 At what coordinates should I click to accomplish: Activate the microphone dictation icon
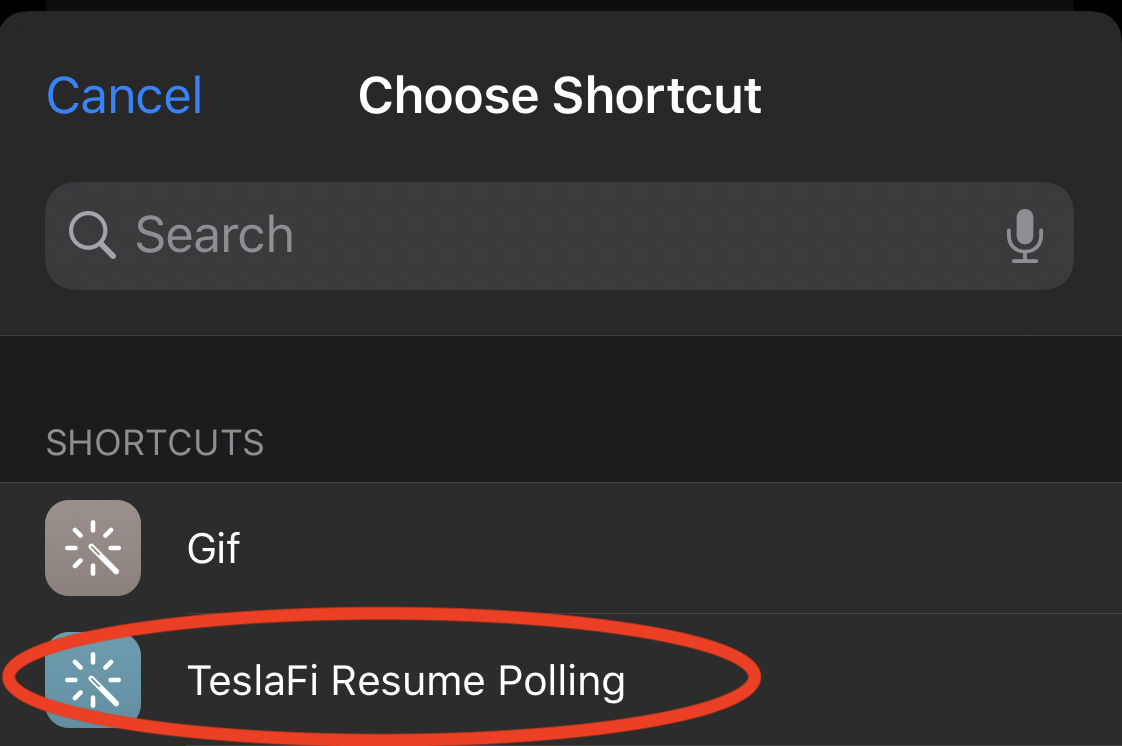(x=1025, y=236)
